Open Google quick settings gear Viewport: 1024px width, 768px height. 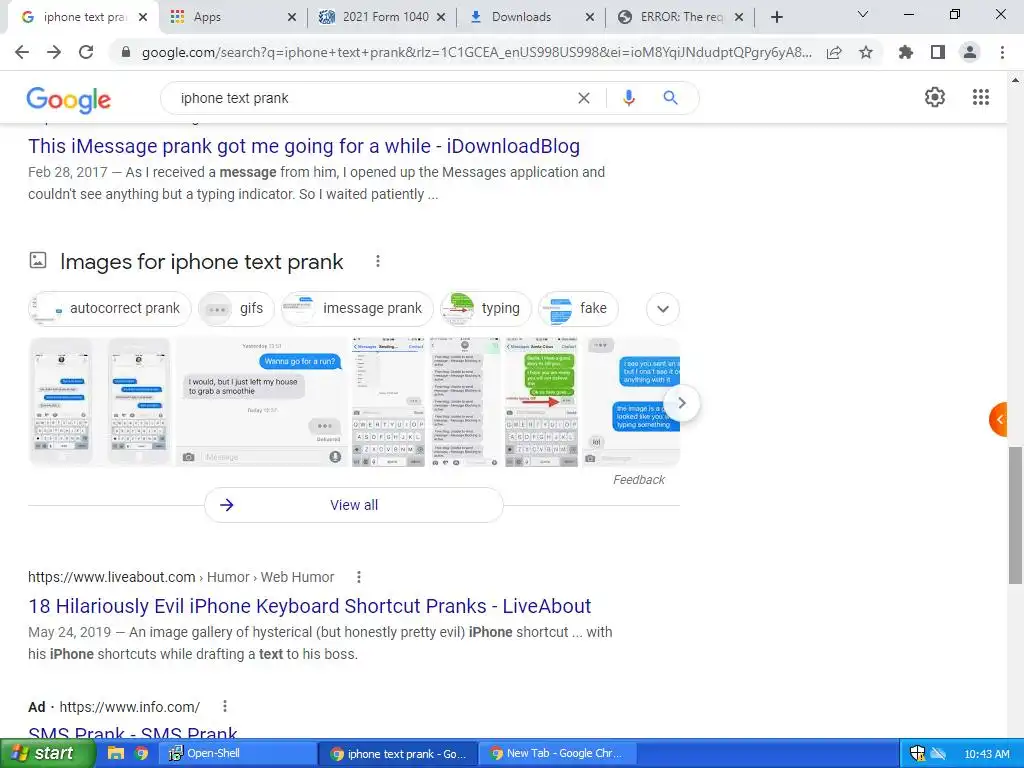pos(935,97)
